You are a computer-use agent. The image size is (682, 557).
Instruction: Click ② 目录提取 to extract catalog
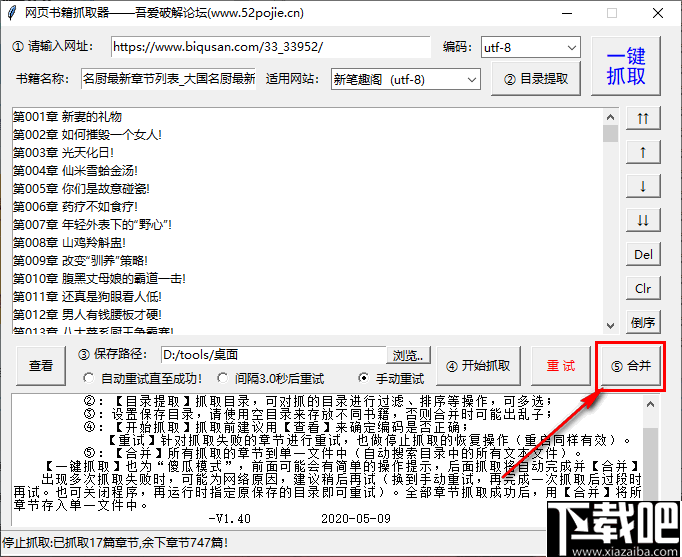pos(536,79)
